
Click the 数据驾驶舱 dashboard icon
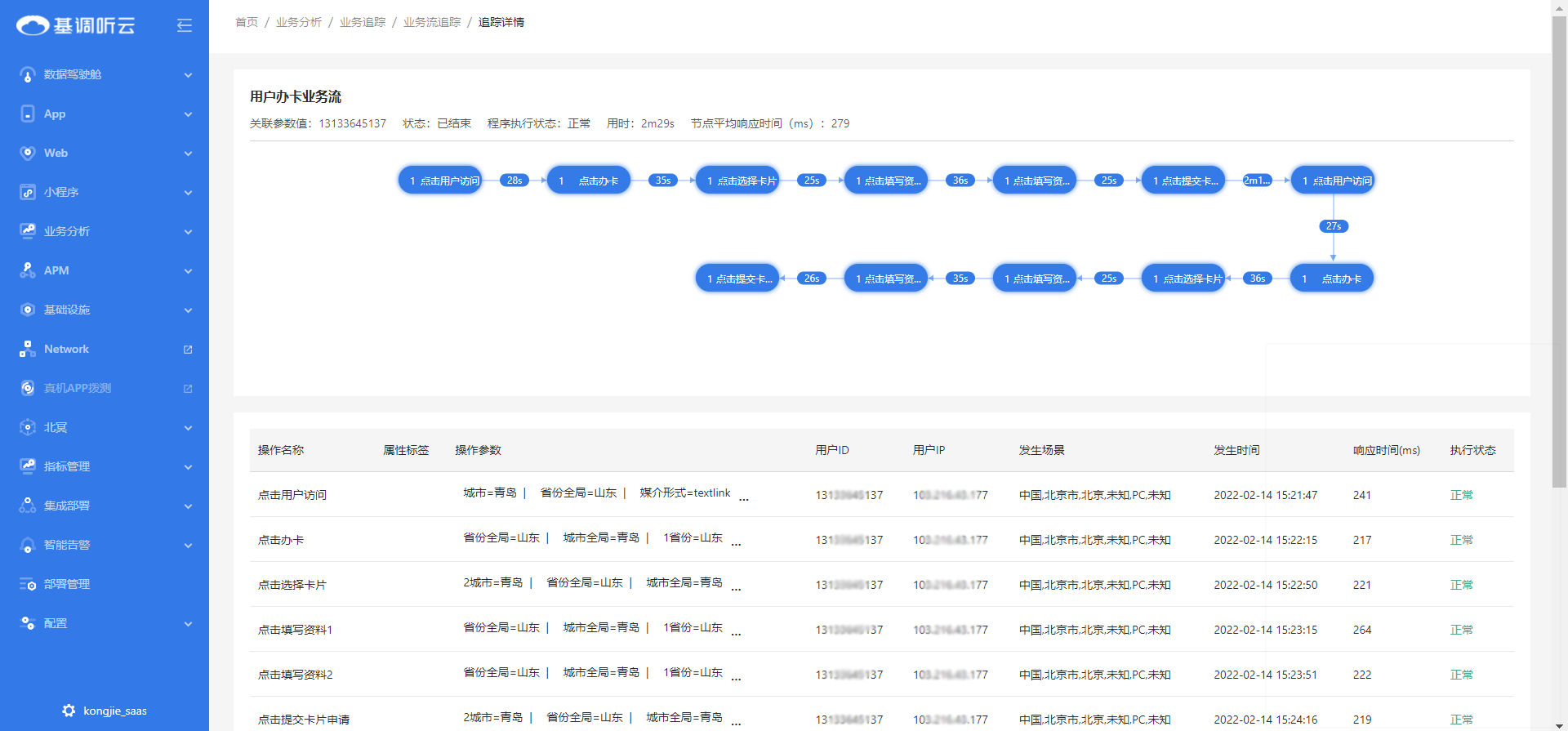click(x=28, y=74)
